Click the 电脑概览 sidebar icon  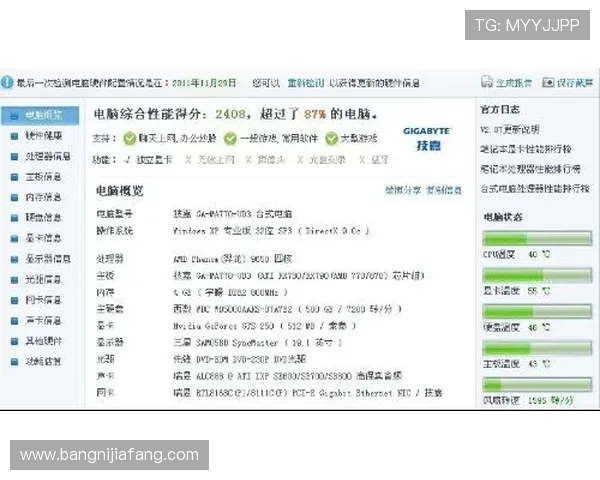pos(15,116)
